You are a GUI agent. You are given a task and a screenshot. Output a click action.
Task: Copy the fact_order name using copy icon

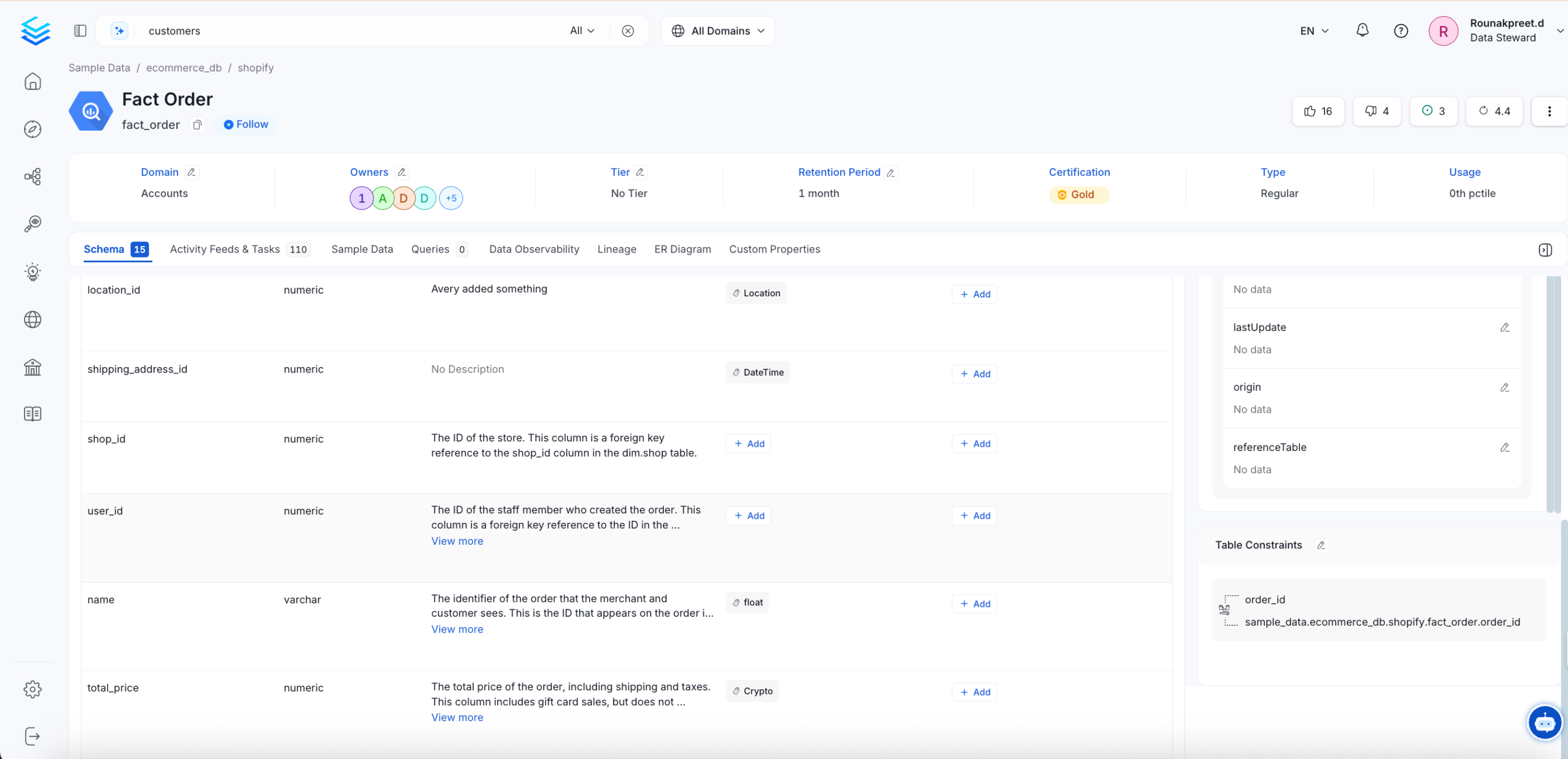197,125
